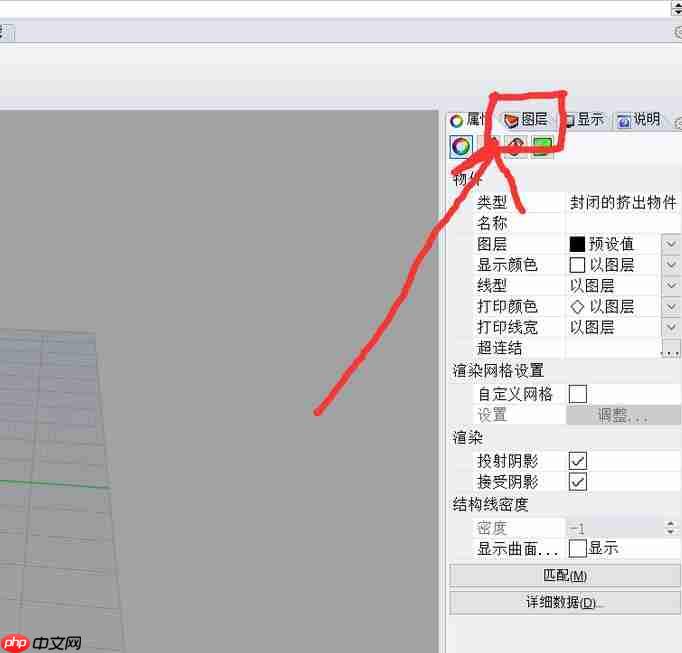The image size is (682, 653).
Task: Click the 密度 value field showing -1
Action: (614, 528)
